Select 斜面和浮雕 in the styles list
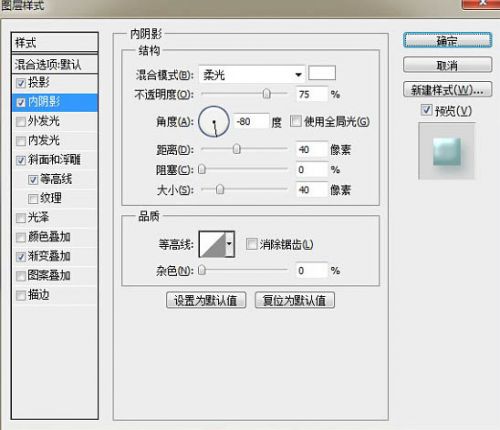 55,160
